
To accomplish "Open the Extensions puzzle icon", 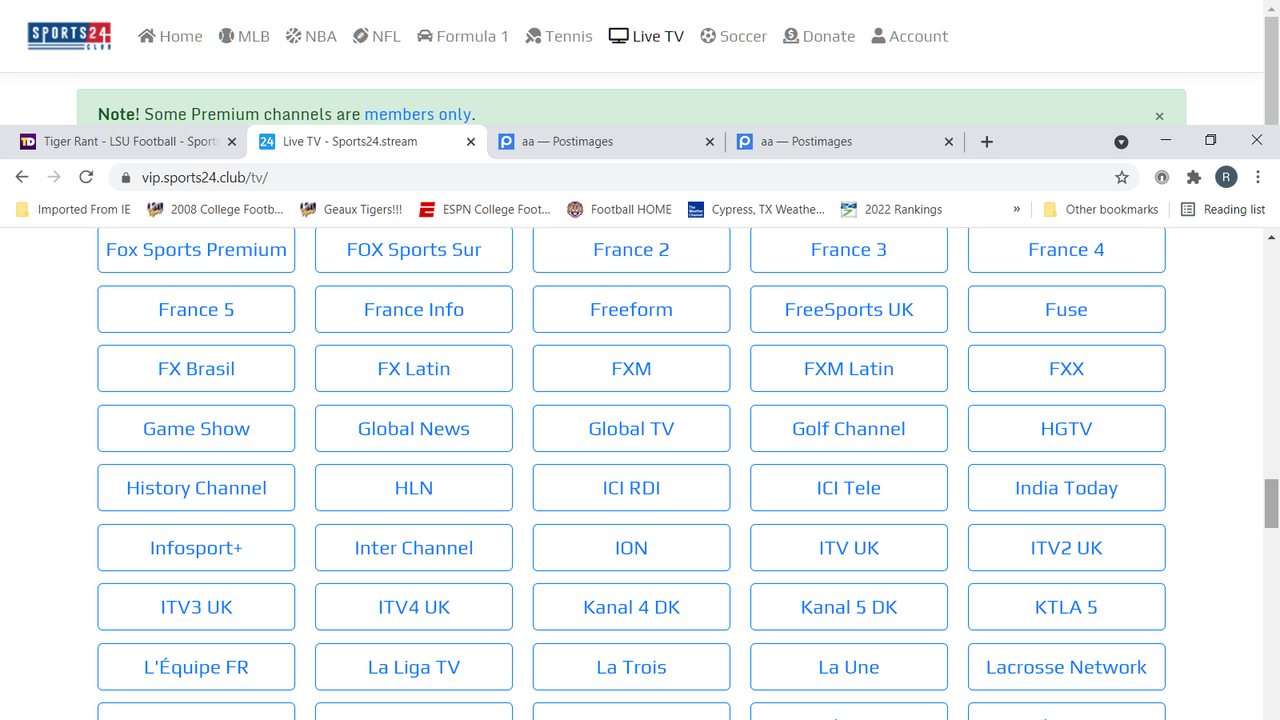I will pos(1194,177).
